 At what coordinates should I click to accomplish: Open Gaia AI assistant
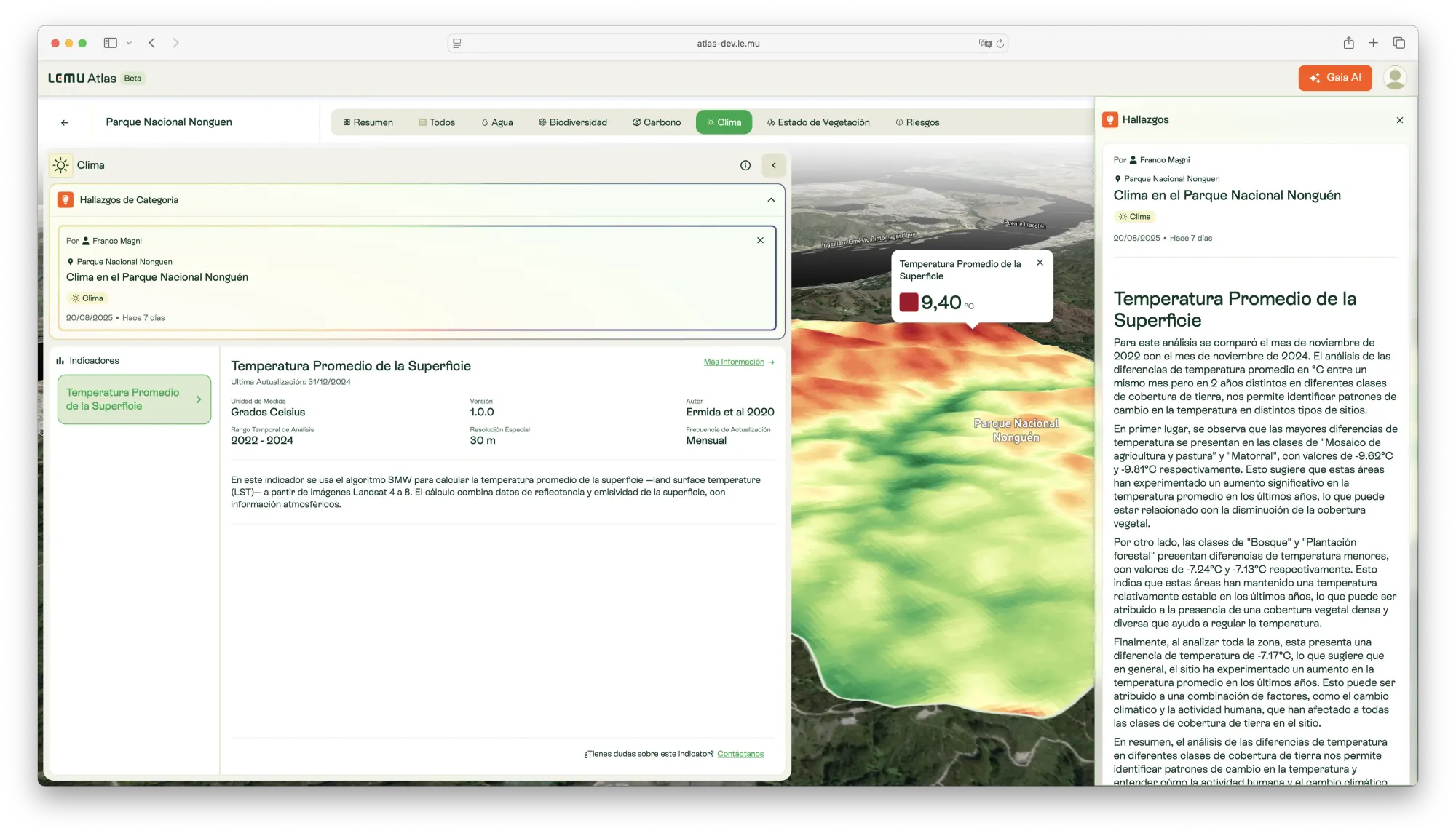[x=1334, y=78]
